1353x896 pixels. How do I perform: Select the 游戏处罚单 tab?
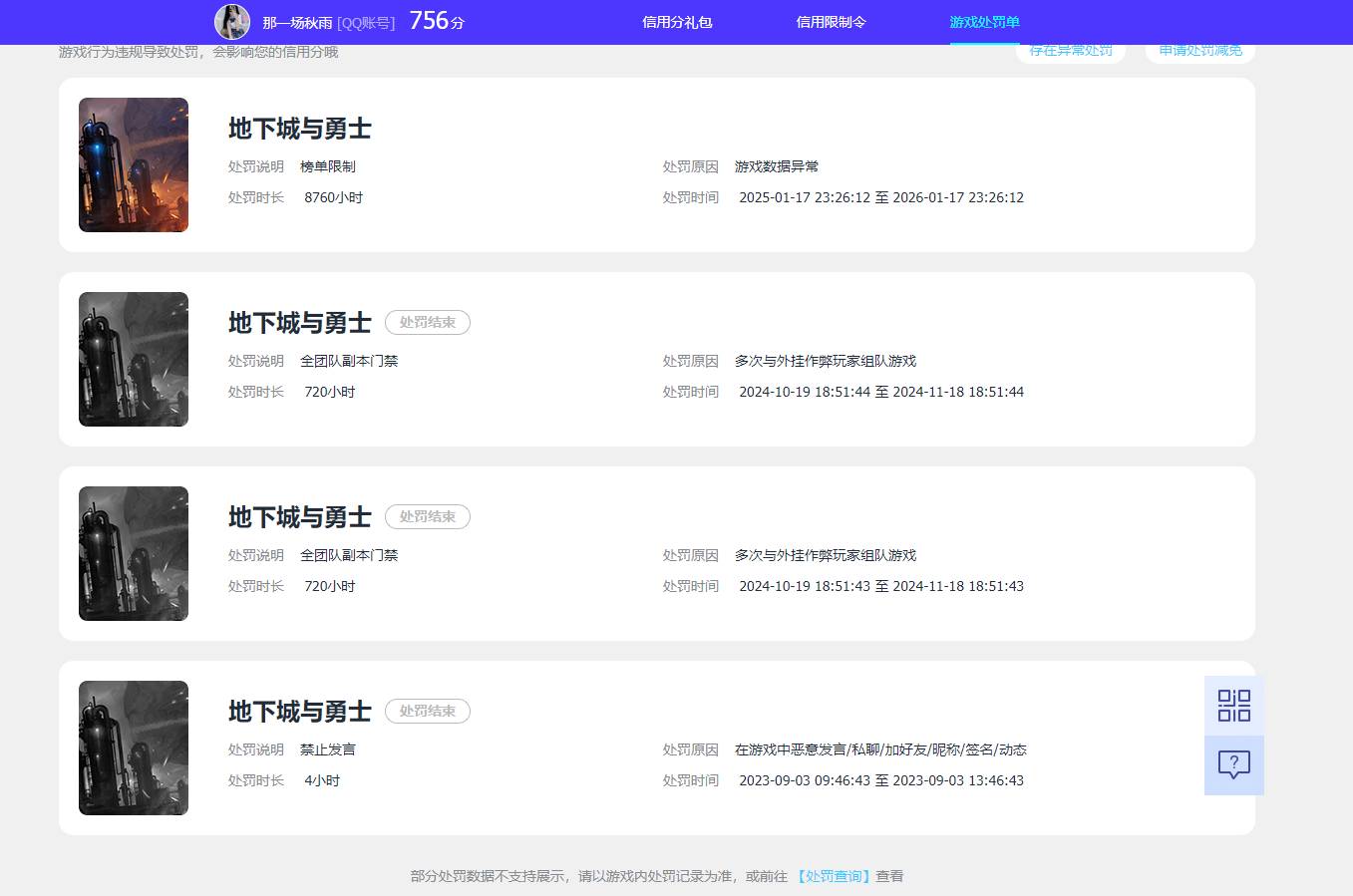(x=984, y=22)
